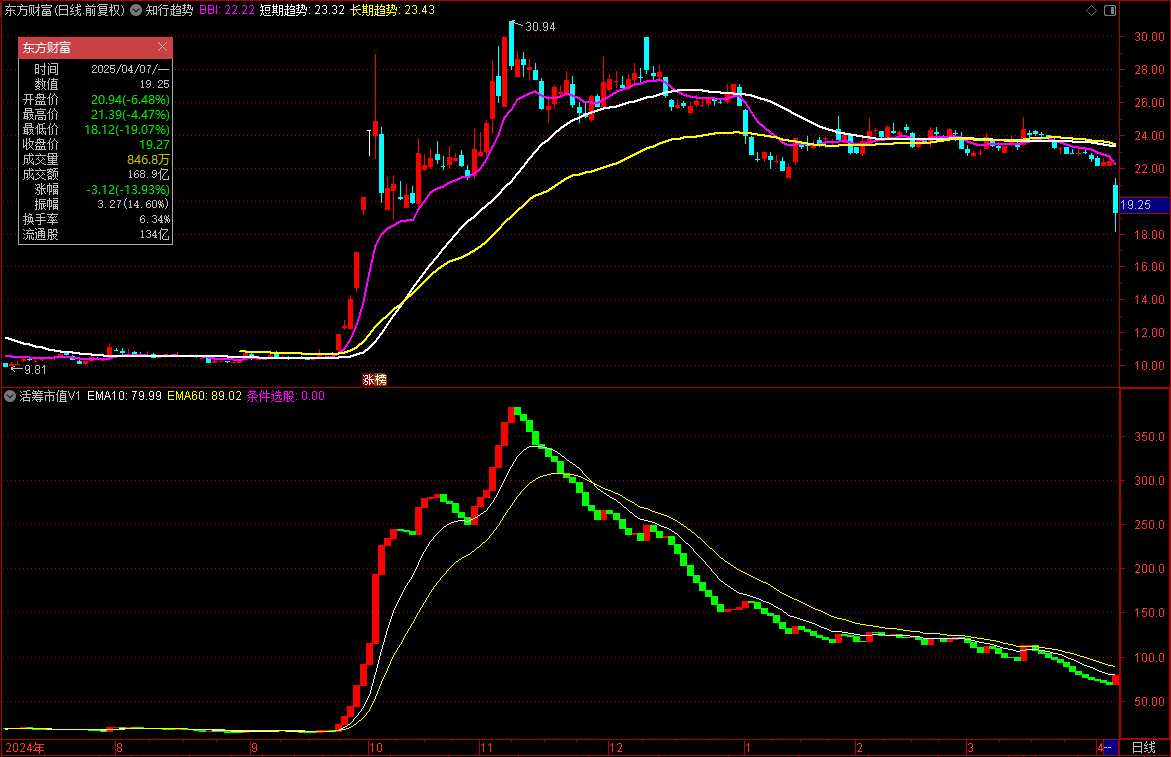Click the diamond marker icon at top right

click(1091, 11)
